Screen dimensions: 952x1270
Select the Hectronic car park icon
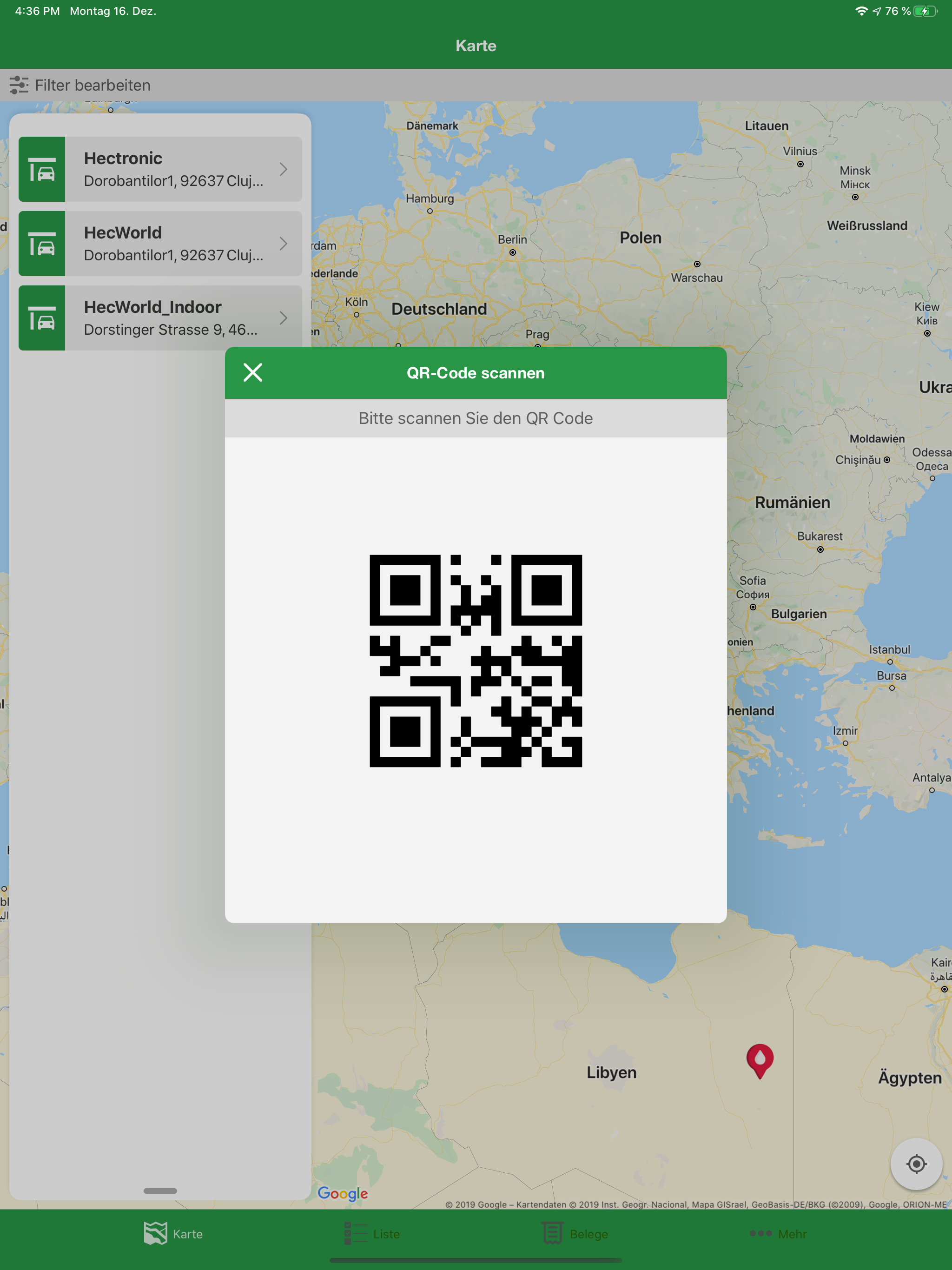(42, 169)
